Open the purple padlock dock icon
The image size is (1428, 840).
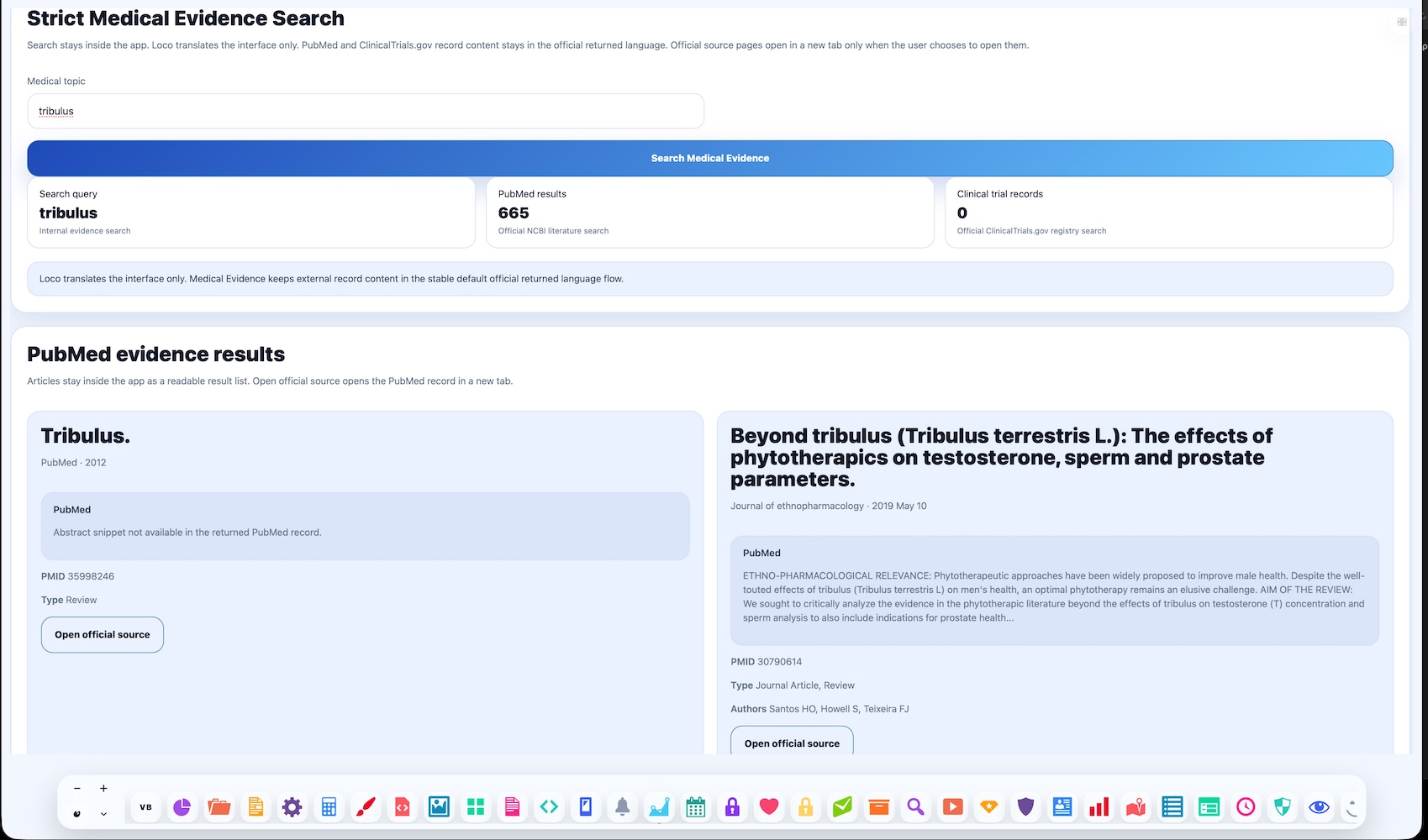point(732,807)
